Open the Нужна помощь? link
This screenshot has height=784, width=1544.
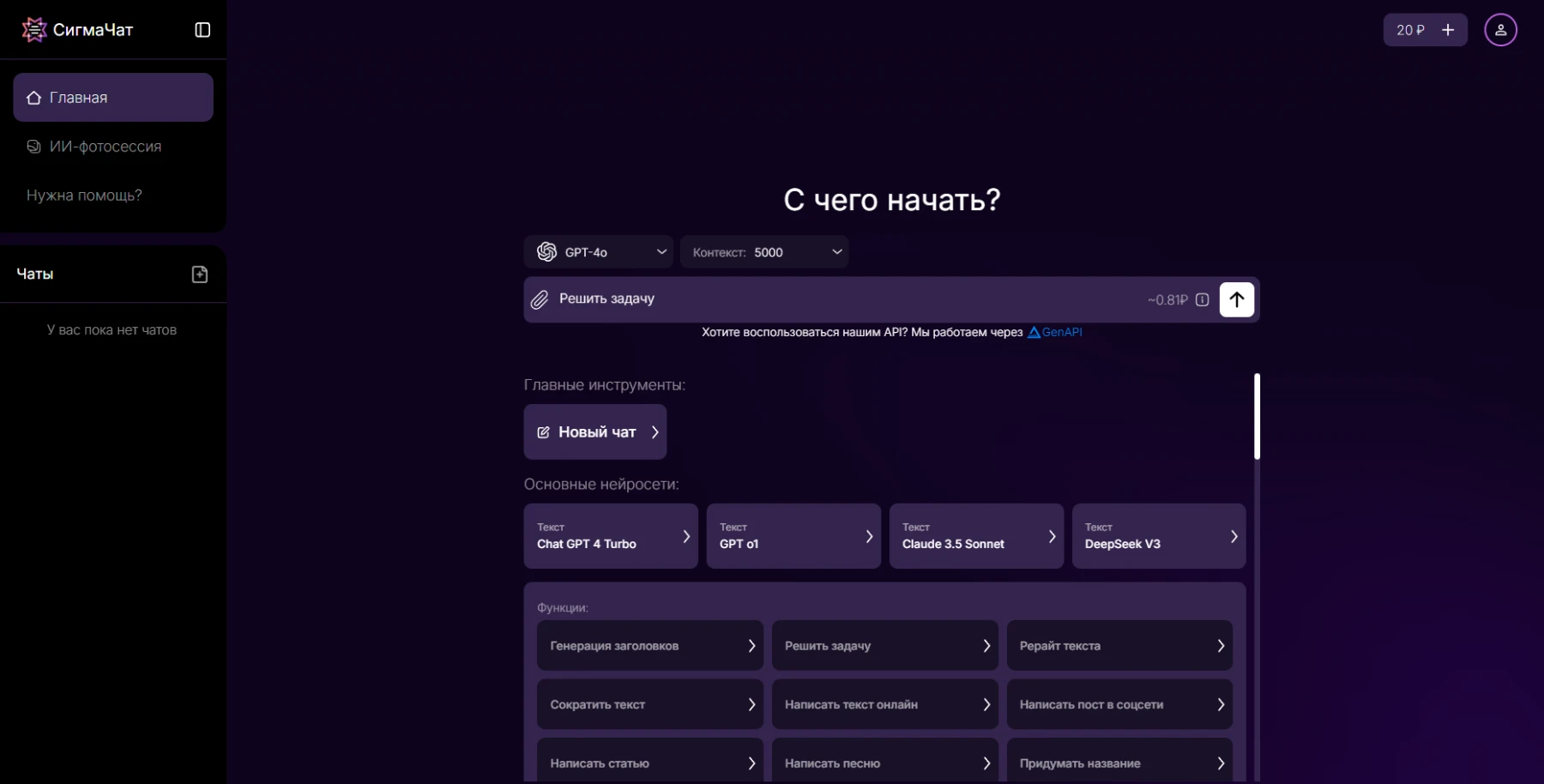(84, 196)
